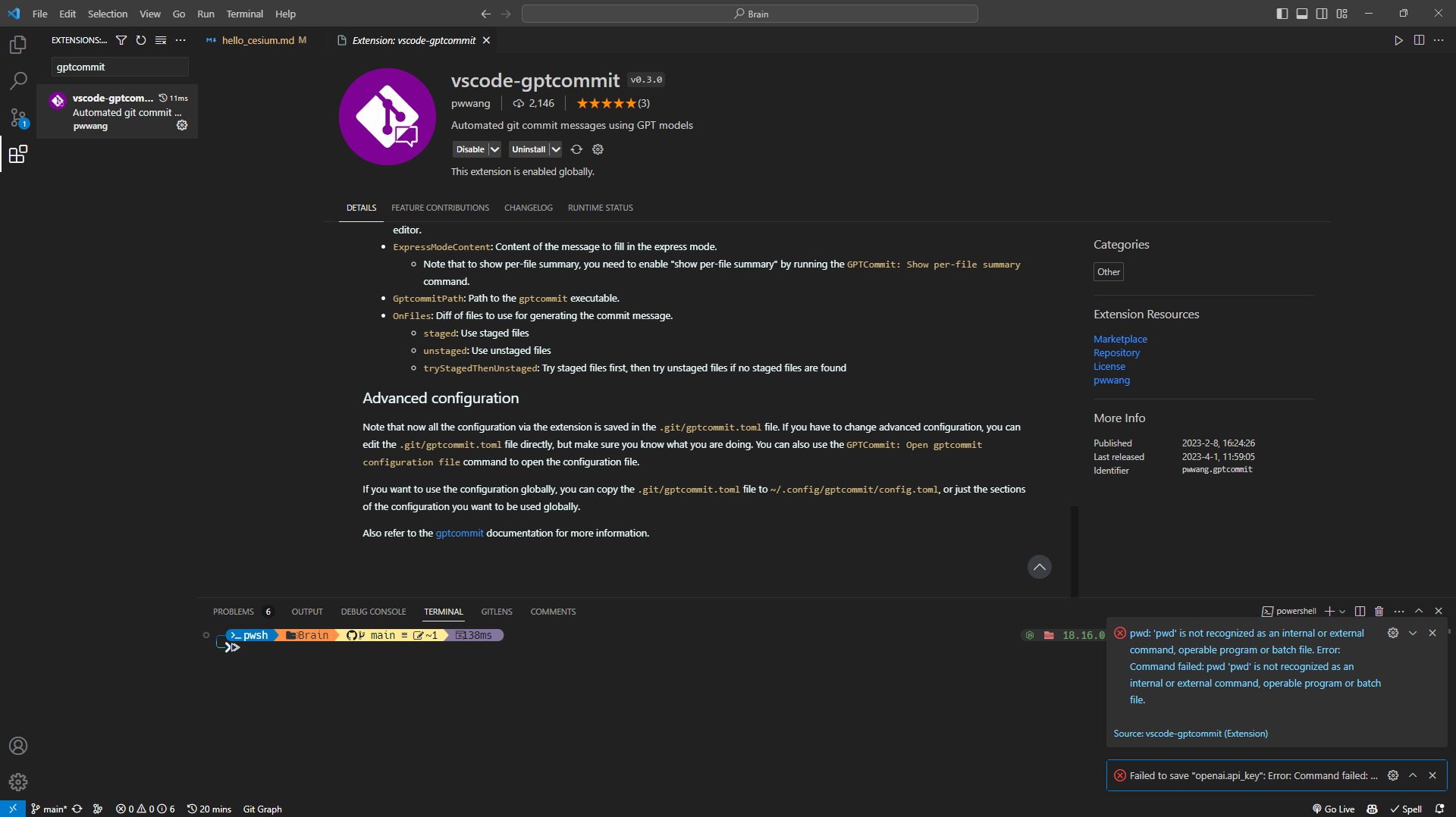The width and height of the screenshot is (1456, 817).
Task: Open the Uninstall dropdown arrow
Action: (556, 149)
